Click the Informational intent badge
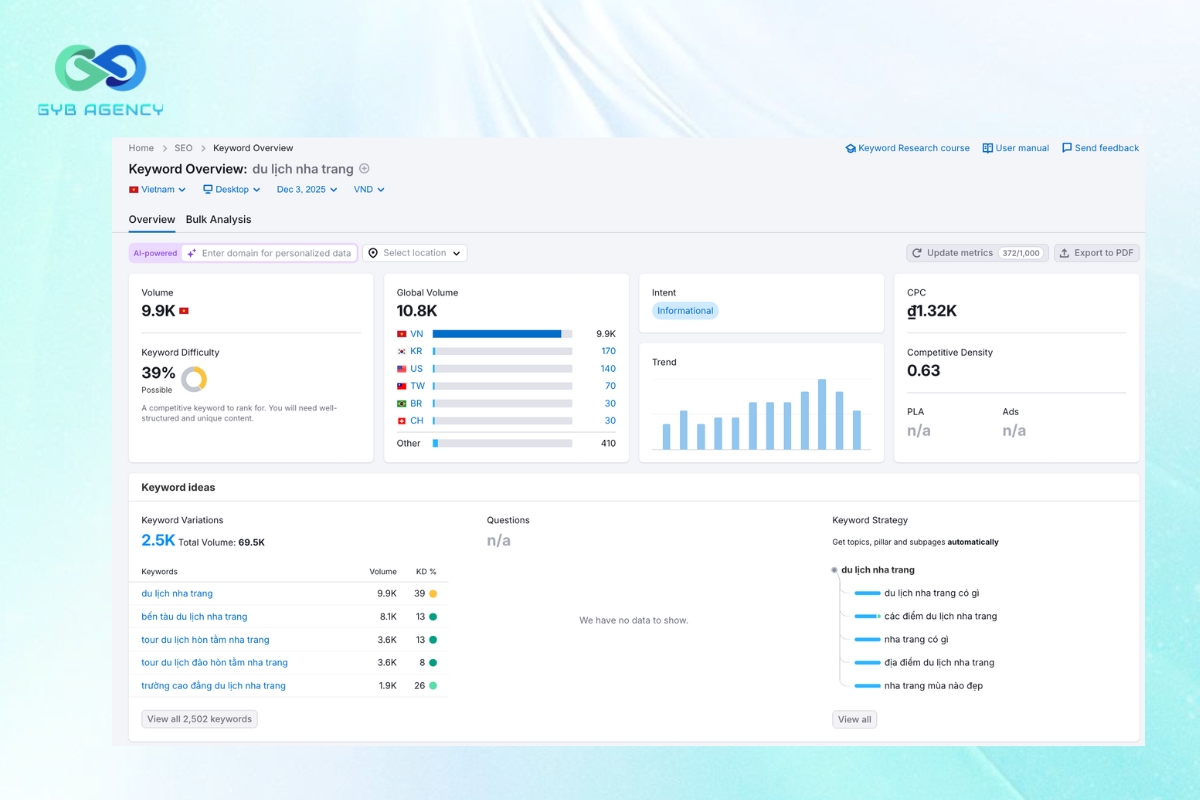The height and width of the screenshot is (800, 1200). [x=685, y=311]
